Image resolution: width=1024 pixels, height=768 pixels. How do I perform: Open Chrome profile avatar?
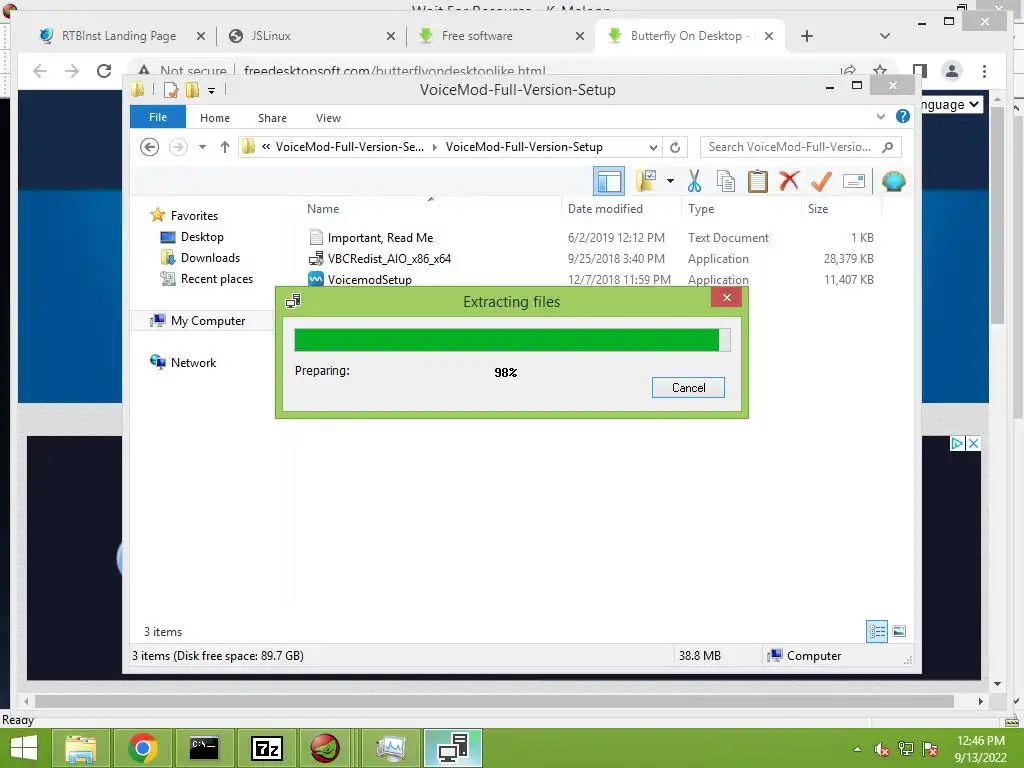pos(952,71)
